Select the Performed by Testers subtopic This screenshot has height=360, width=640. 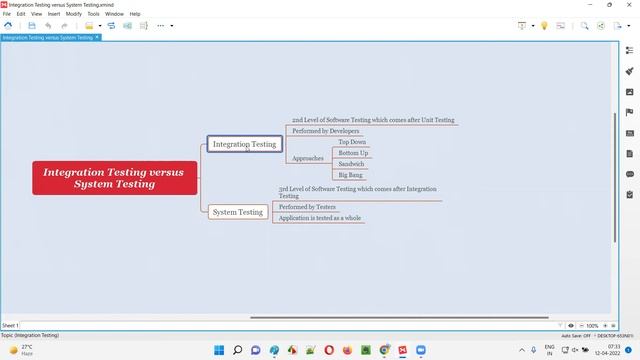tap(307, 207)
